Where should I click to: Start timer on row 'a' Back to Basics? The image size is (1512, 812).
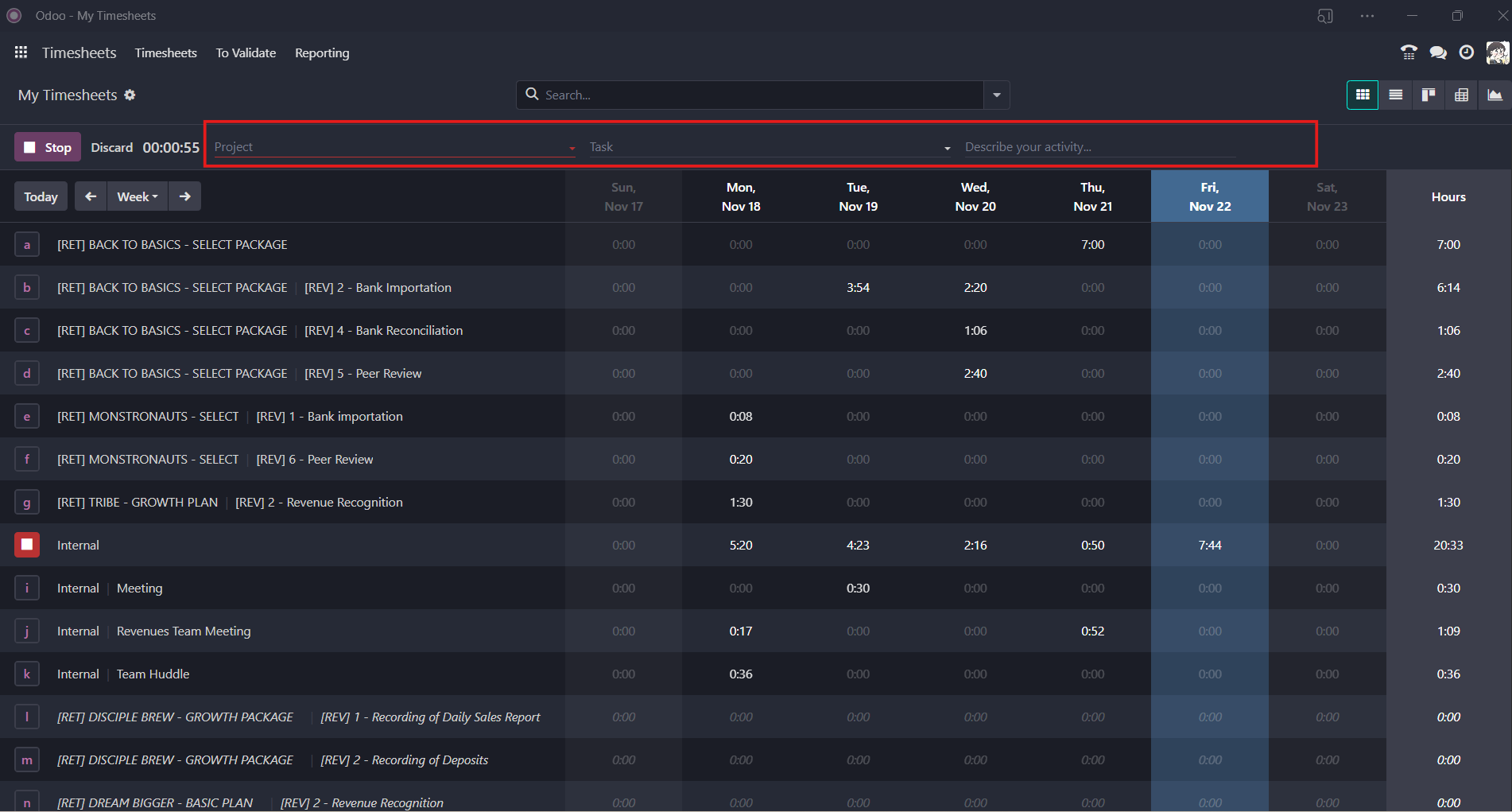[x=27, y=245]
